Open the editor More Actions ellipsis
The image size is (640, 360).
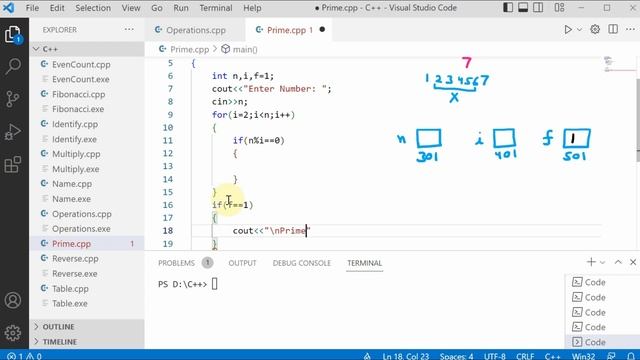[x=630, y=29]
